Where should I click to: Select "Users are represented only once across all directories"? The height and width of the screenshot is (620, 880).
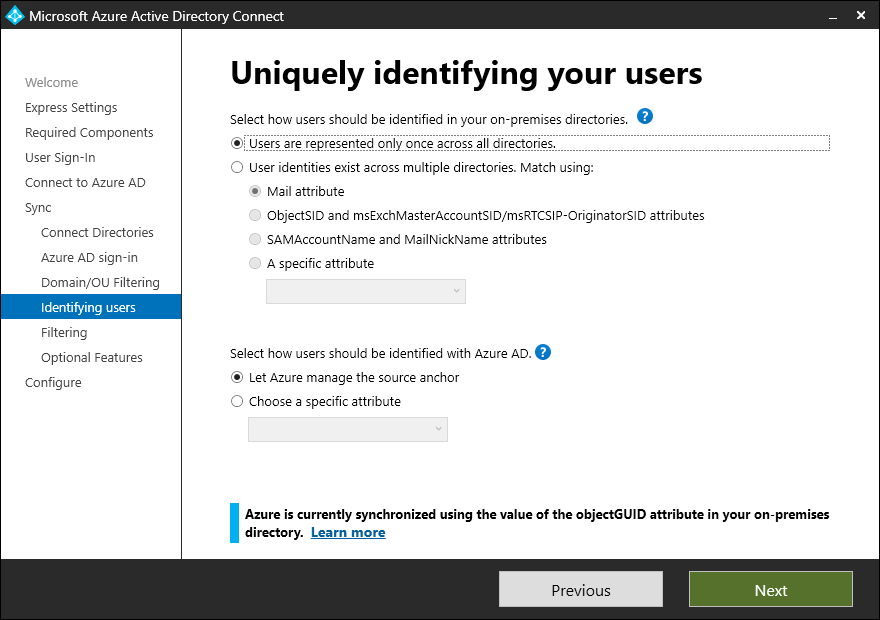point(236,142)
